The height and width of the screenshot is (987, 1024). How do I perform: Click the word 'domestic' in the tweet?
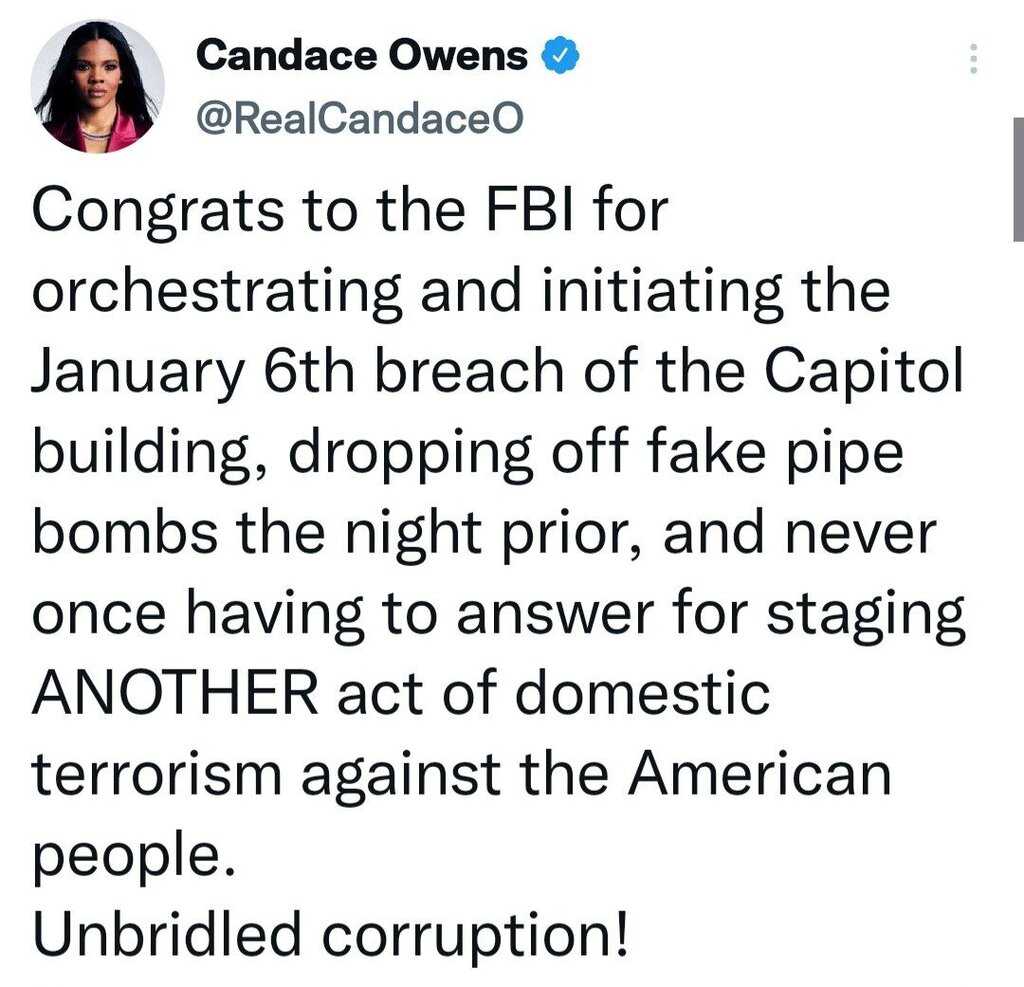coord(643,692)
